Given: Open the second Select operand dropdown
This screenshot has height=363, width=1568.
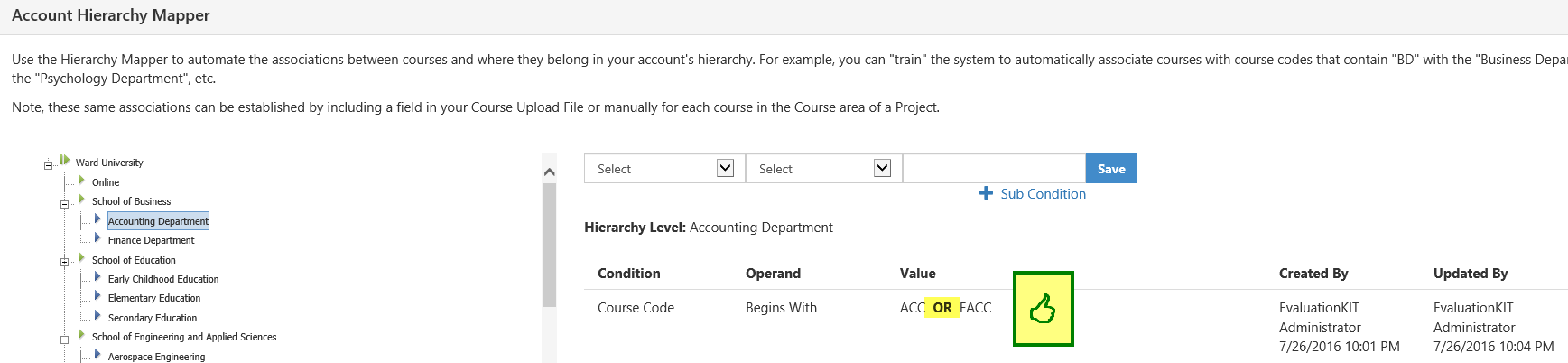Looking at the screenshot, I should tap(823, 169).
